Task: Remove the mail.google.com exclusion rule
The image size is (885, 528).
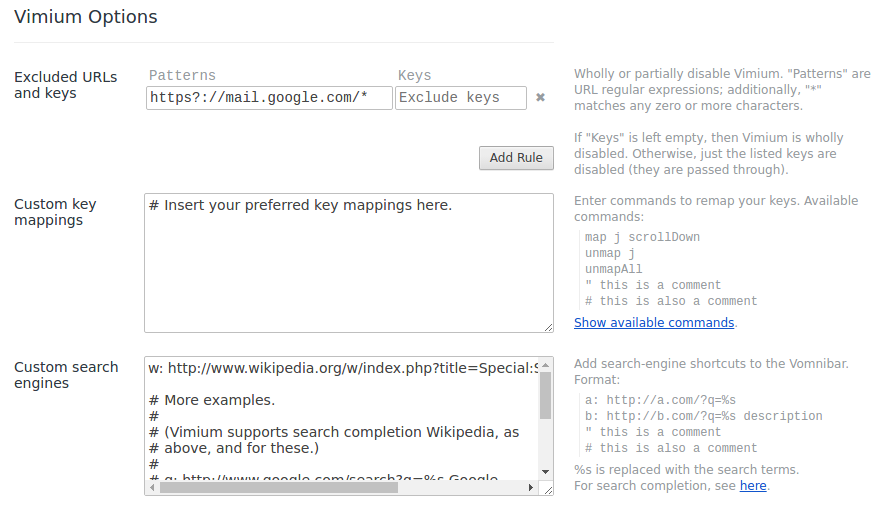Action: coord(540,97)
